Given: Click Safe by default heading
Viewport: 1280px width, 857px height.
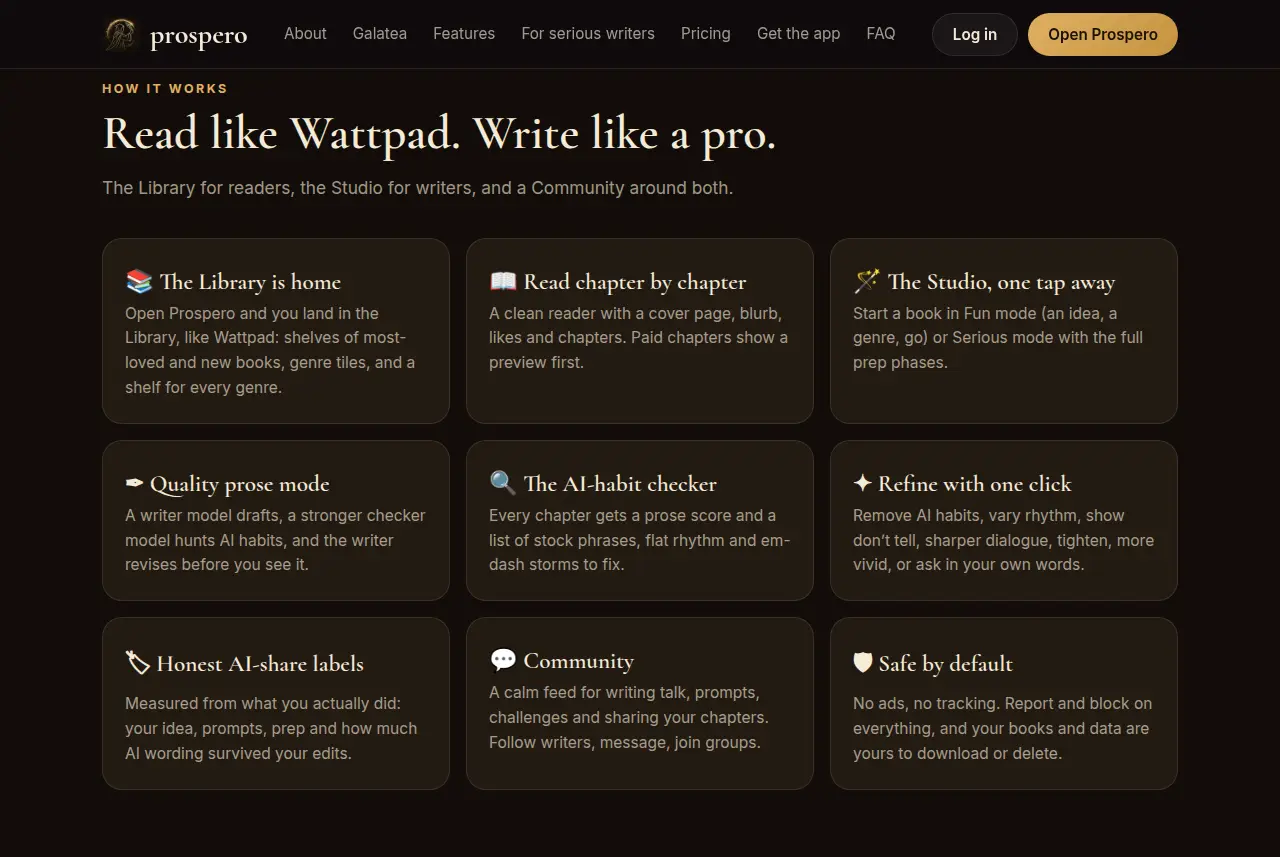Looking at the screenshot, I should (x=946, y=663).
